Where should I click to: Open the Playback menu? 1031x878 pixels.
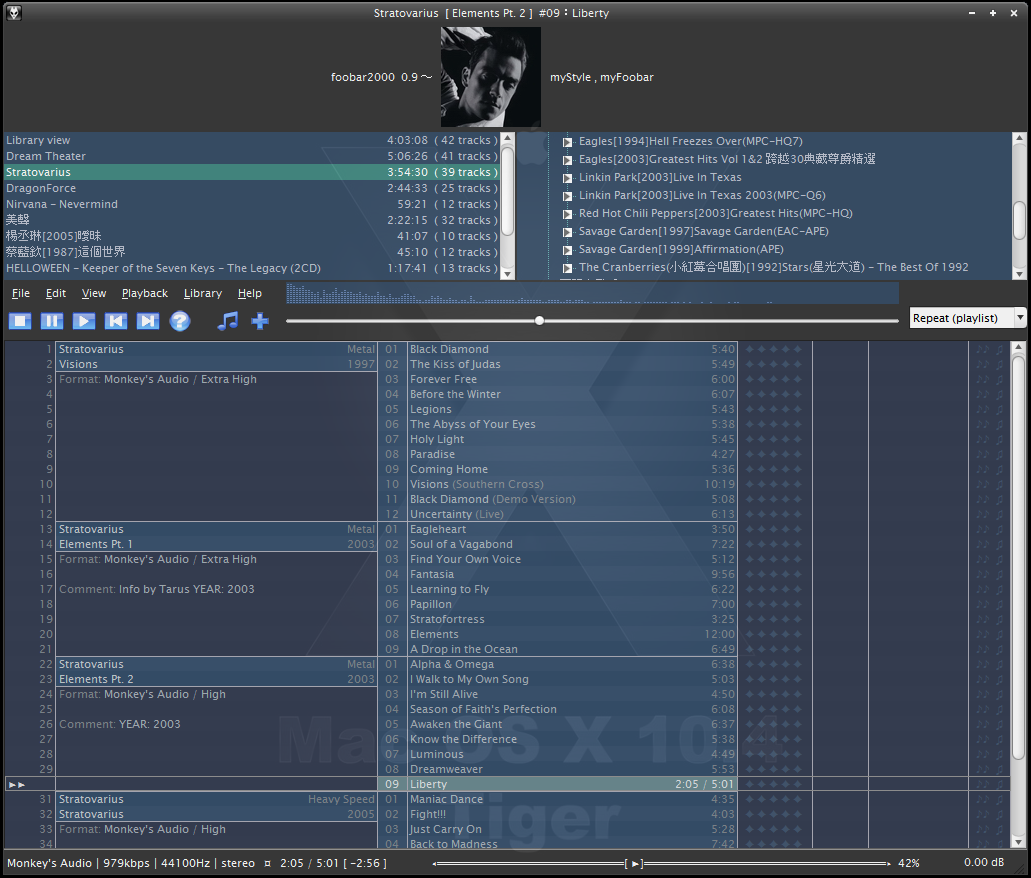pos(145,293)
